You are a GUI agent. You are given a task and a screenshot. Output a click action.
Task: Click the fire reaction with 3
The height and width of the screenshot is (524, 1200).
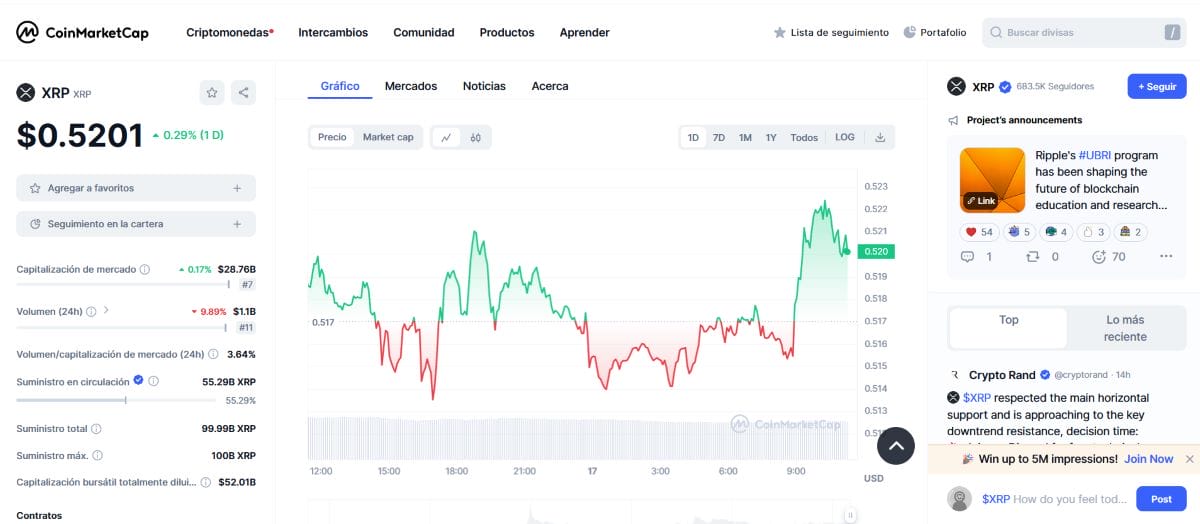tap(1094, 232)
